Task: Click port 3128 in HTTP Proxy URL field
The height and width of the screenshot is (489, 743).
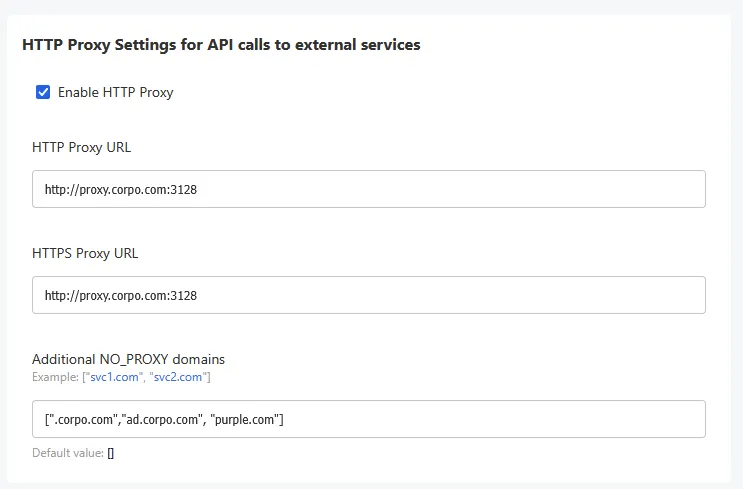Action: point(183,190)
